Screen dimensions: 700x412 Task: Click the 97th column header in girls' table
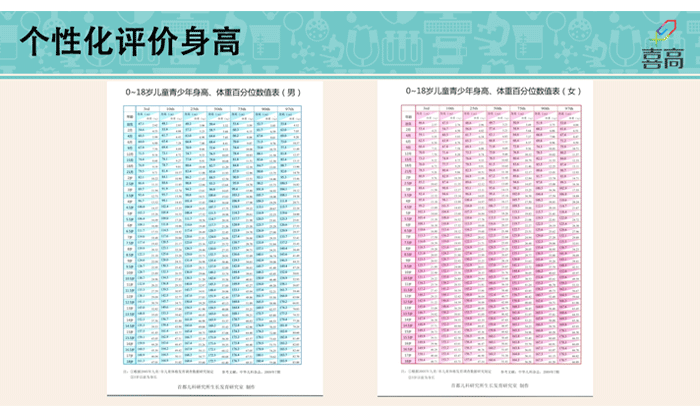point(569,108)
